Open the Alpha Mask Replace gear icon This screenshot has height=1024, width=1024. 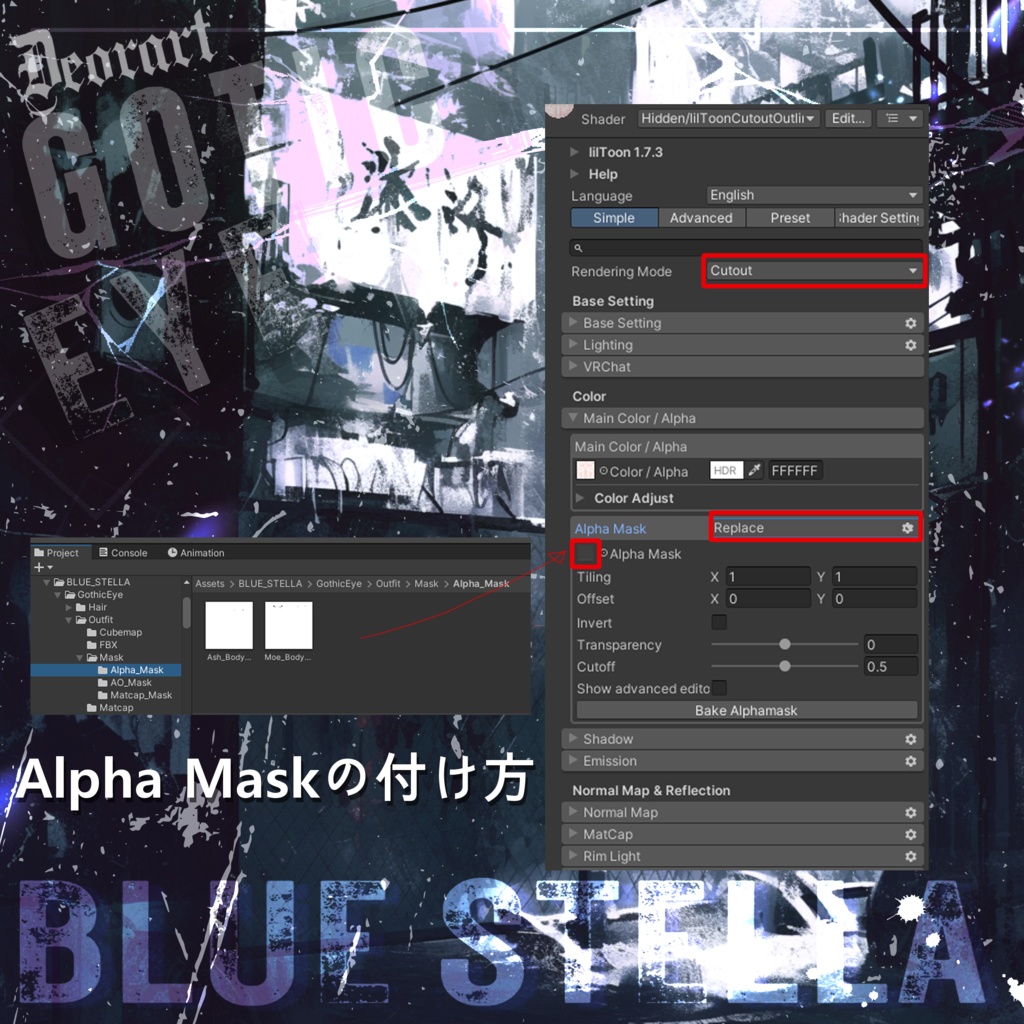(x=907, y=528)
